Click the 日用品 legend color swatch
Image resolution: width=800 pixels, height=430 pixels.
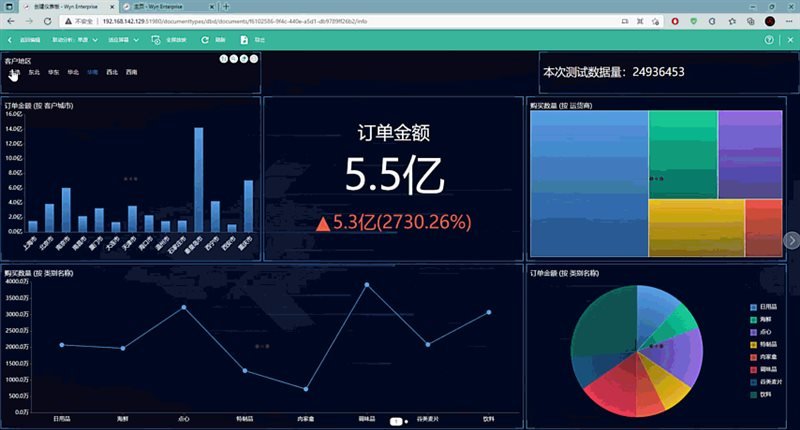tap(752, 307)
